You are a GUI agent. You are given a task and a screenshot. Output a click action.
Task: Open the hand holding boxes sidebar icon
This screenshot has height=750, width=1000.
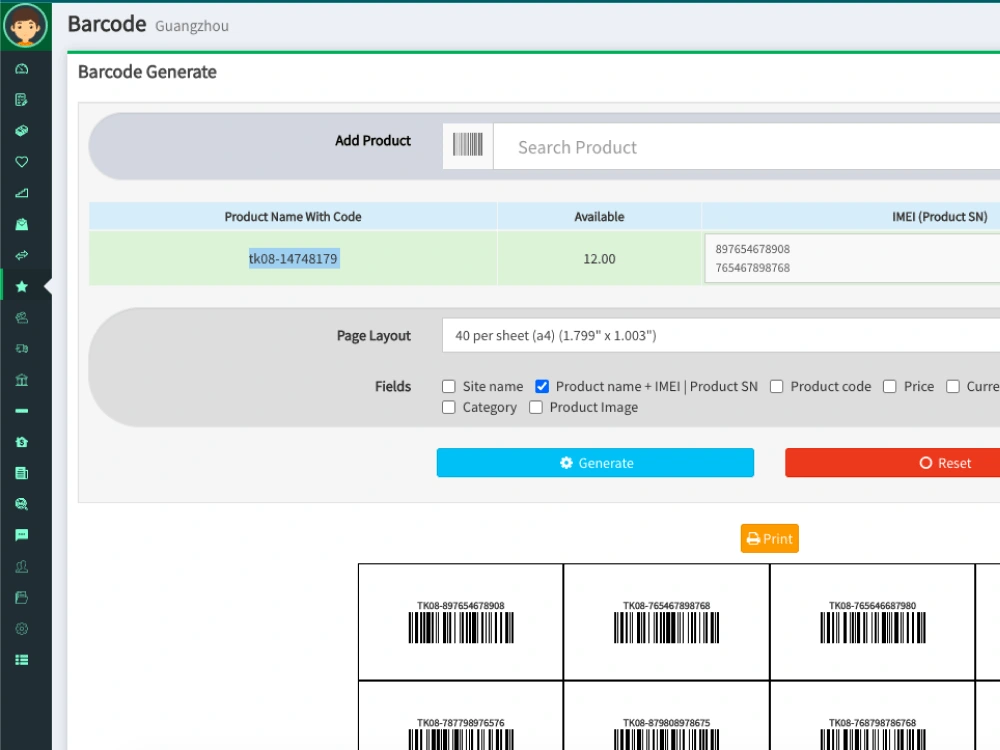coord(22,318)
